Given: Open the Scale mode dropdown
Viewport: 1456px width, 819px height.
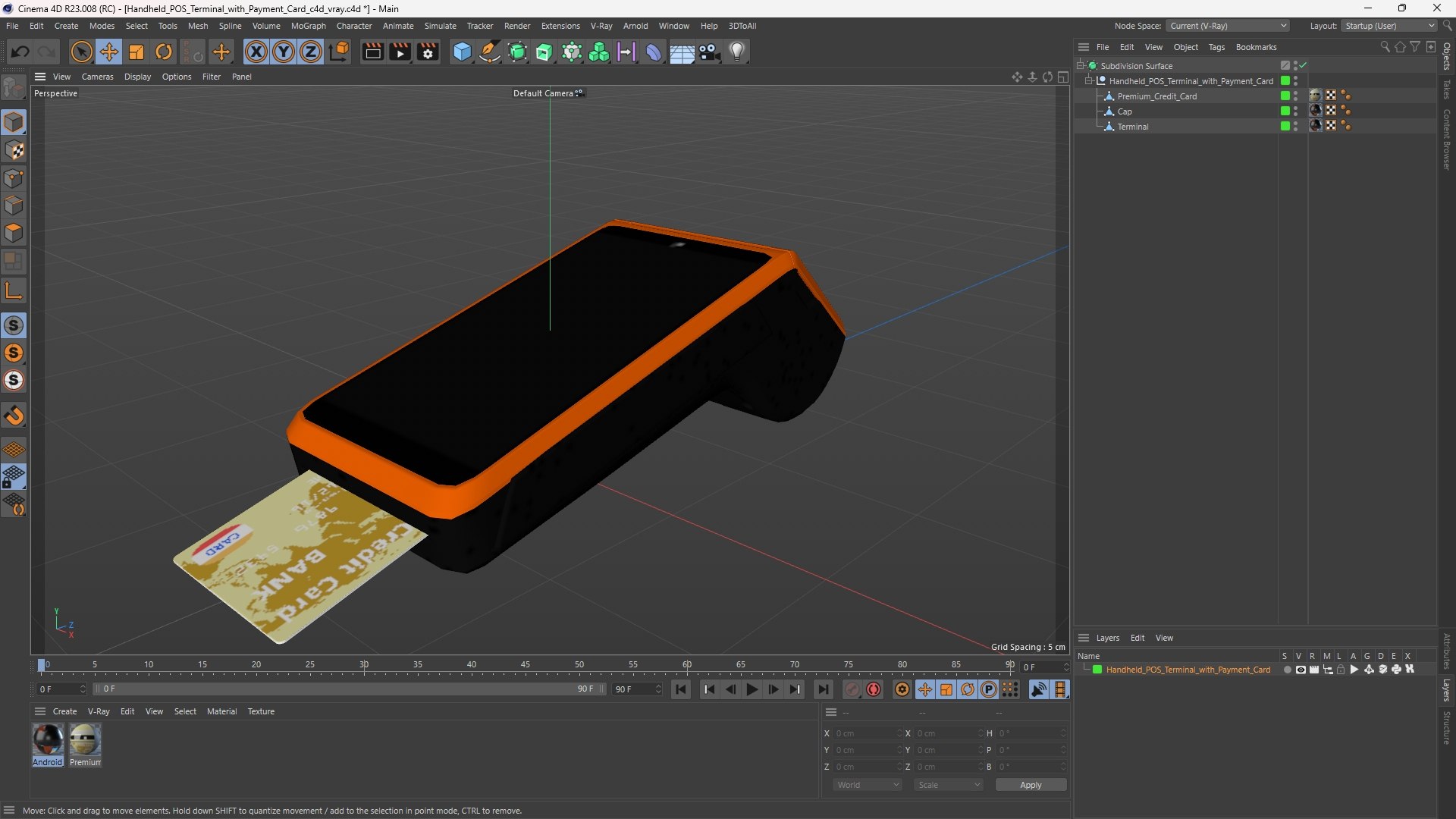Looking at the screenshot, I should (x=949, y=785).
